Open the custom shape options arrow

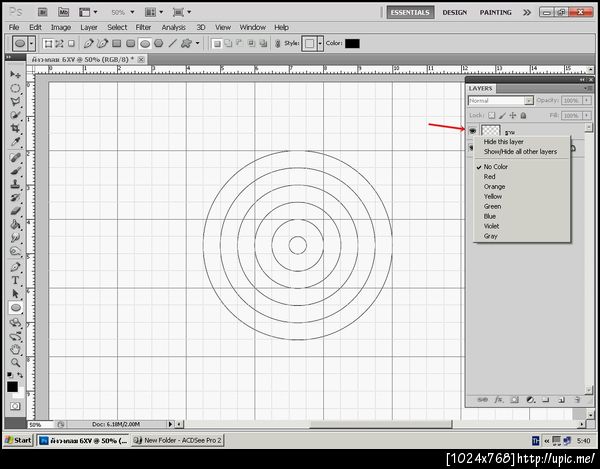click(x=197, y=43)
